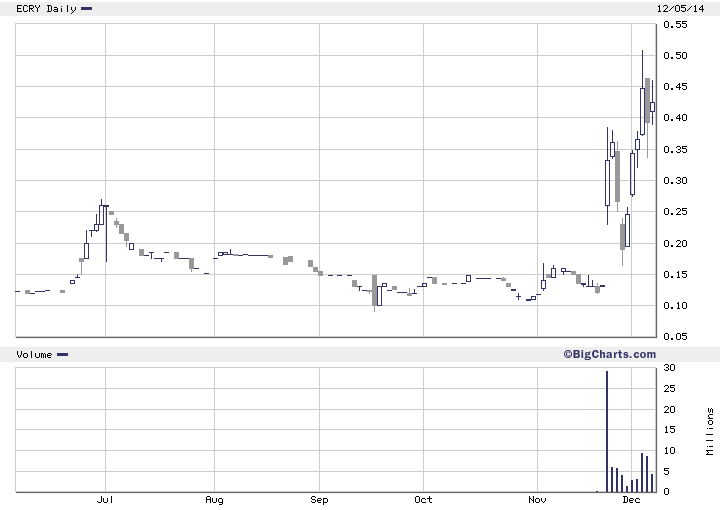Viewport: 720px width, 510px height.
Task: Click the 0.15 price axis label
Action: [x=675, y=275]
